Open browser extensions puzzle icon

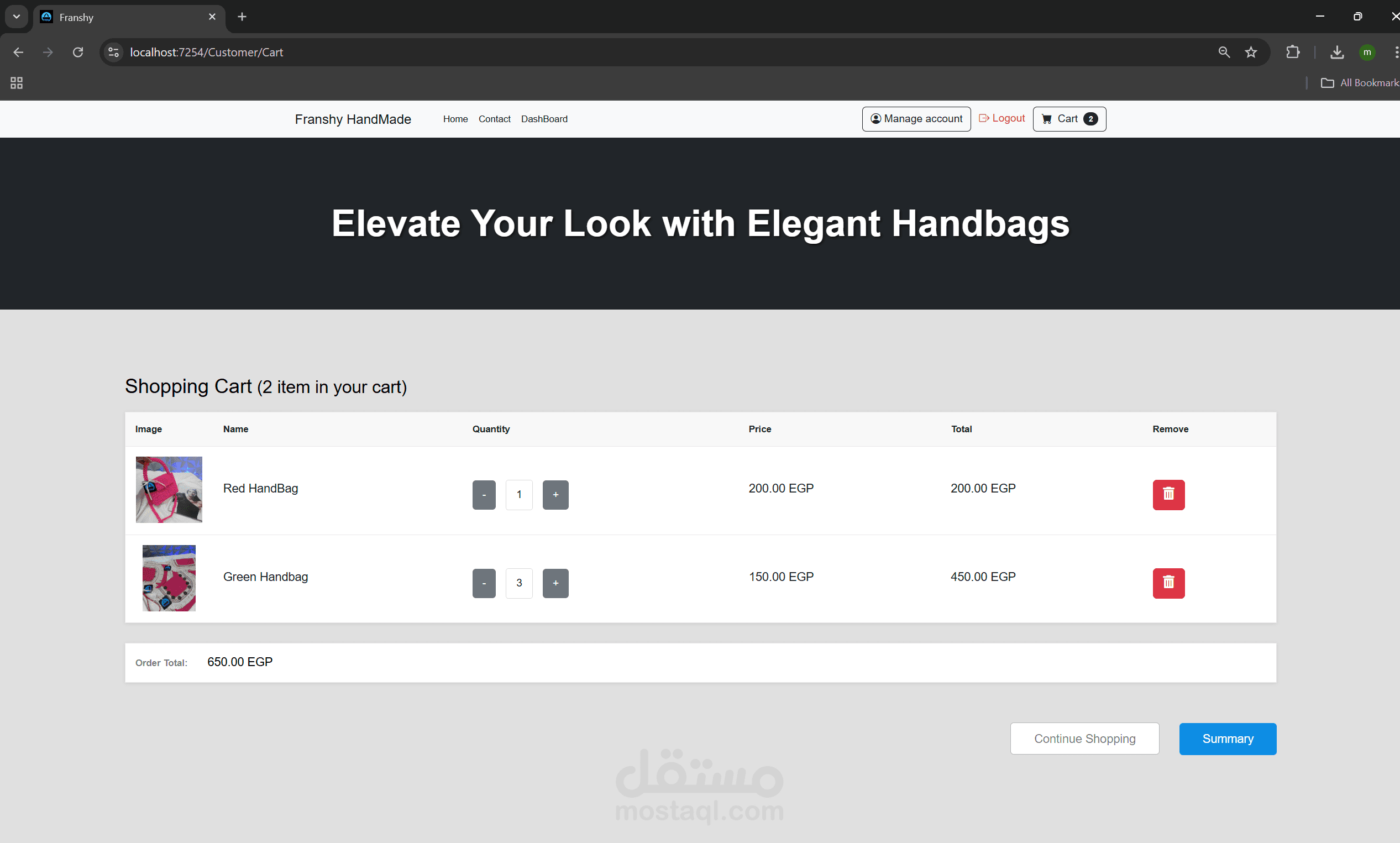(x=1293, y=53)
